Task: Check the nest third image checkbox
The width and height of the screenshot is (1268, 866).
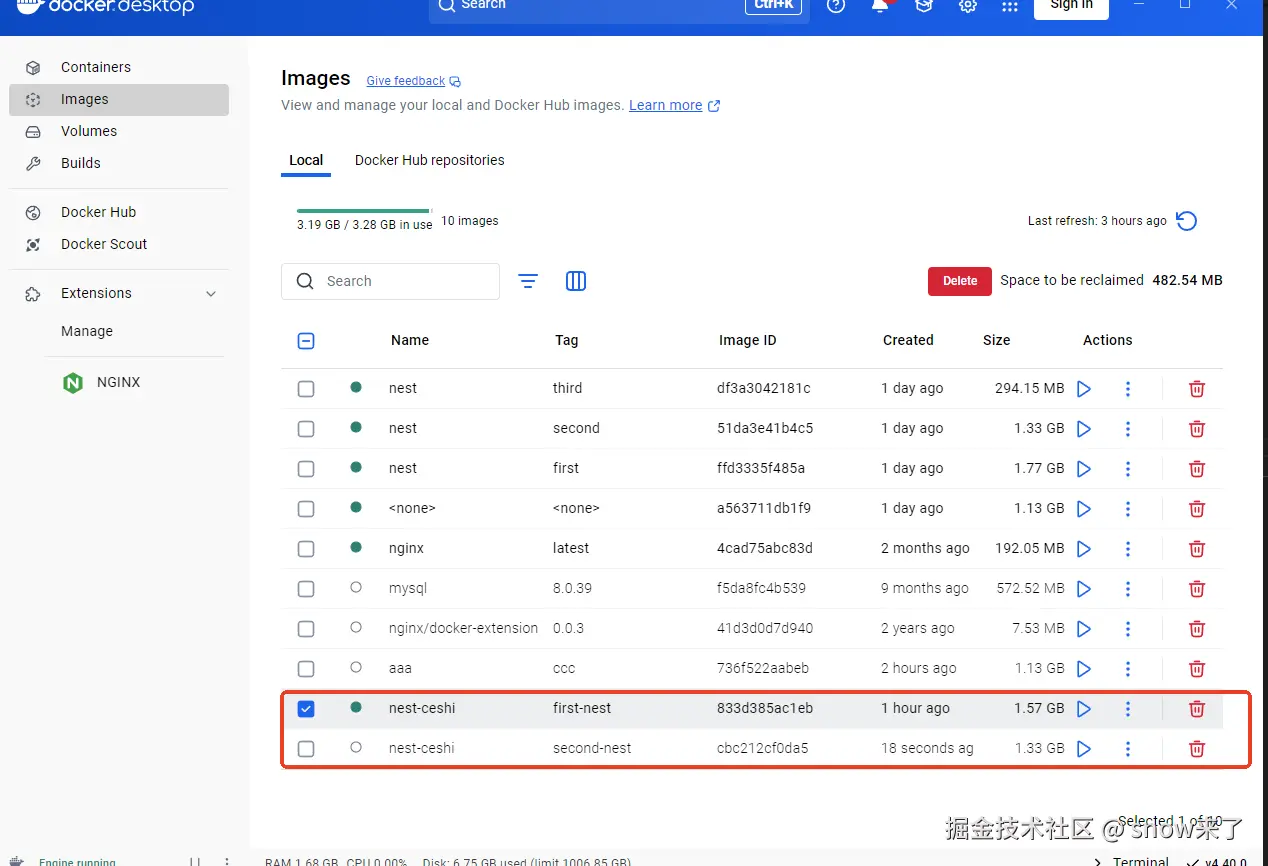Action: [306, 389]
